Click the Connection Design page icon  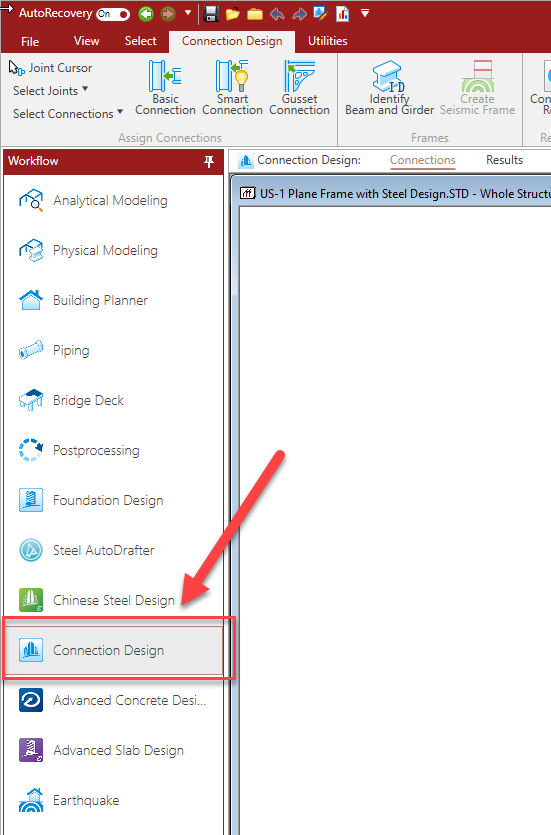[x=246, y=160]
